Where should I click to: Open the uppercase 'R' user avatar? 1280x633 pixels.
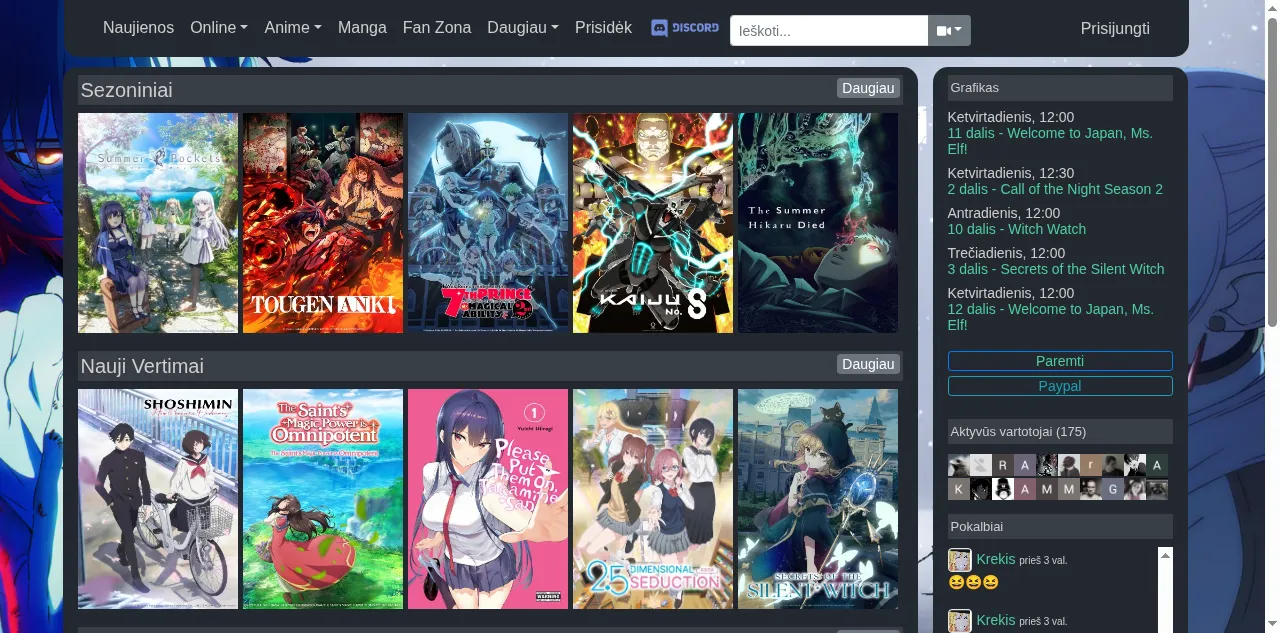coord(1003,465)
